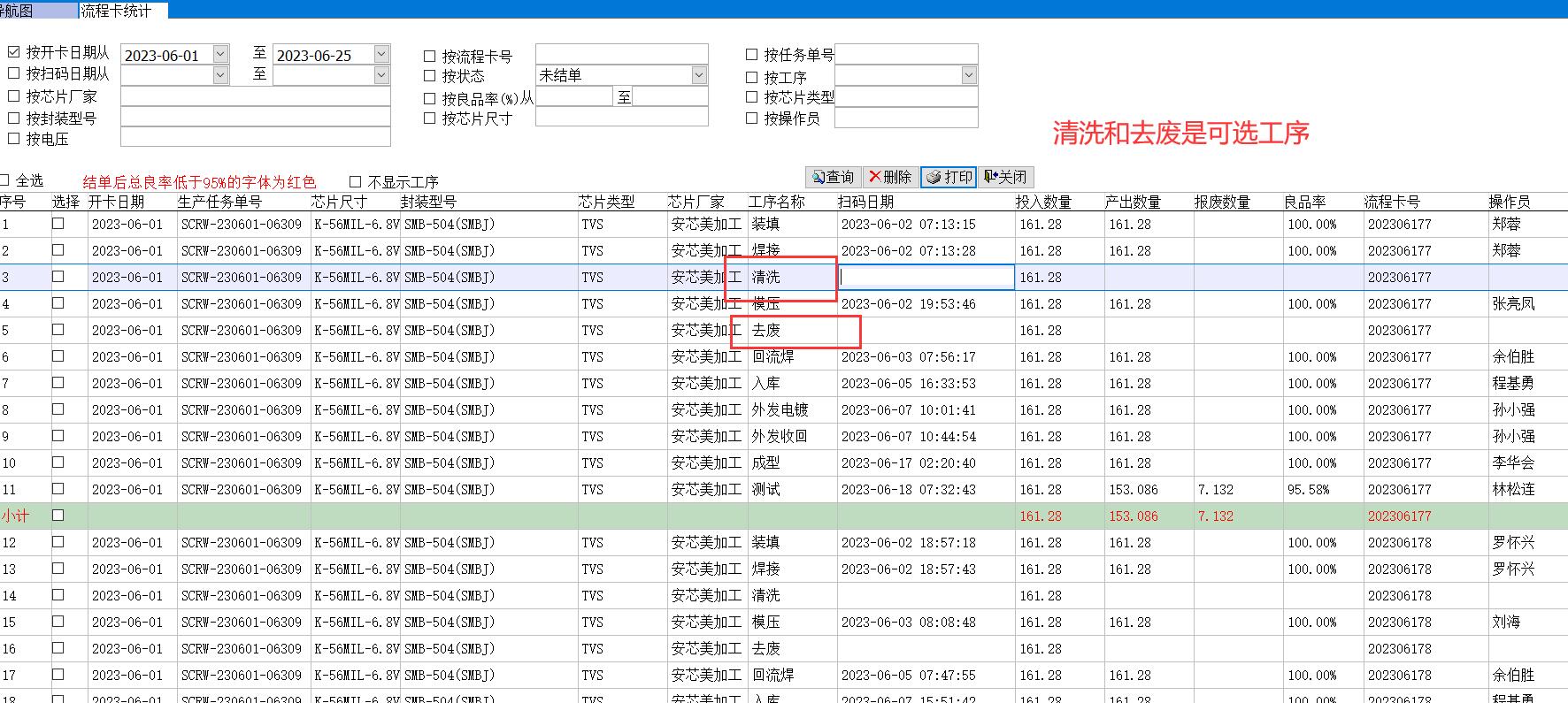Click the 打印 print button icon
This screenshot has width=1568, height=703.
(x=934, y=177)
